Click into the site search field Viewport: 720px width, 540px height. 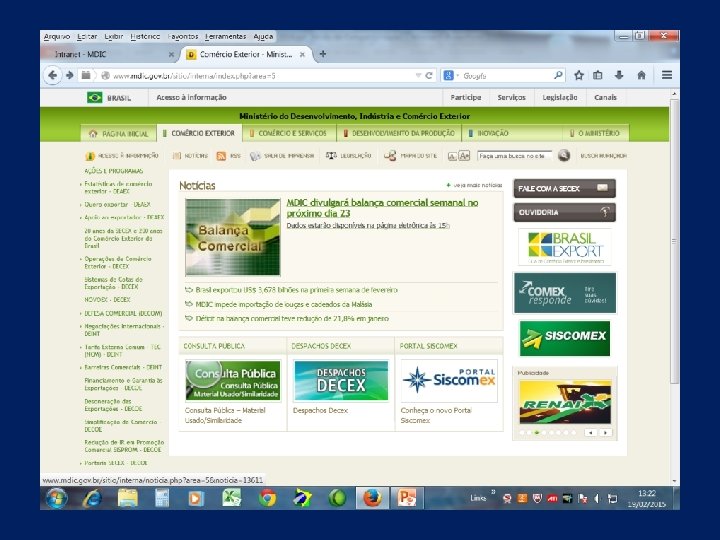click(x=515, y=156)
